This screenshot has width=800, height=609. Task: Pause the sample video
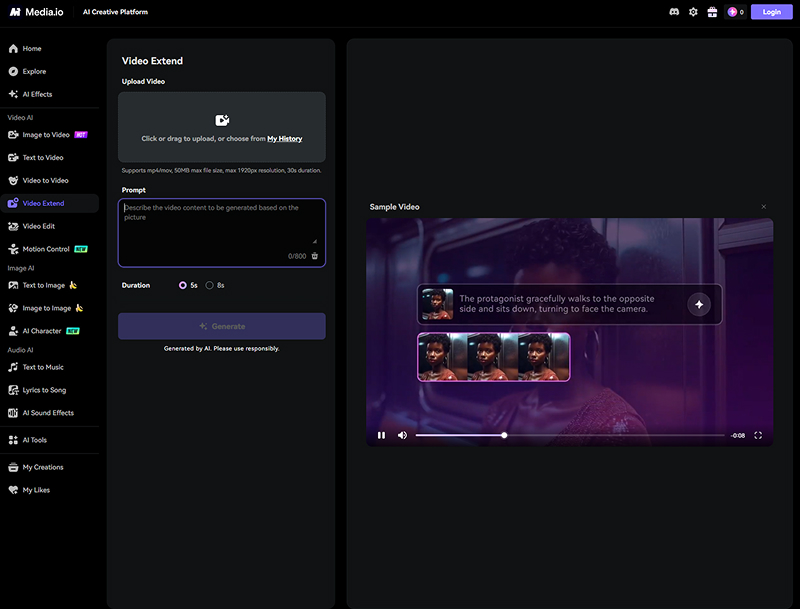pyautogui.click(x=381, y=435)
